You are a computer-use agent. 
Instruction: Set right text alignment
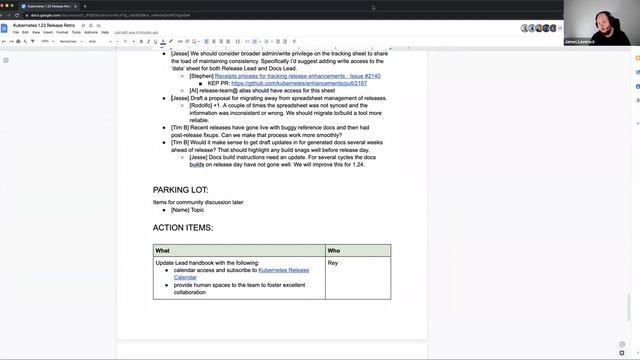221,42
